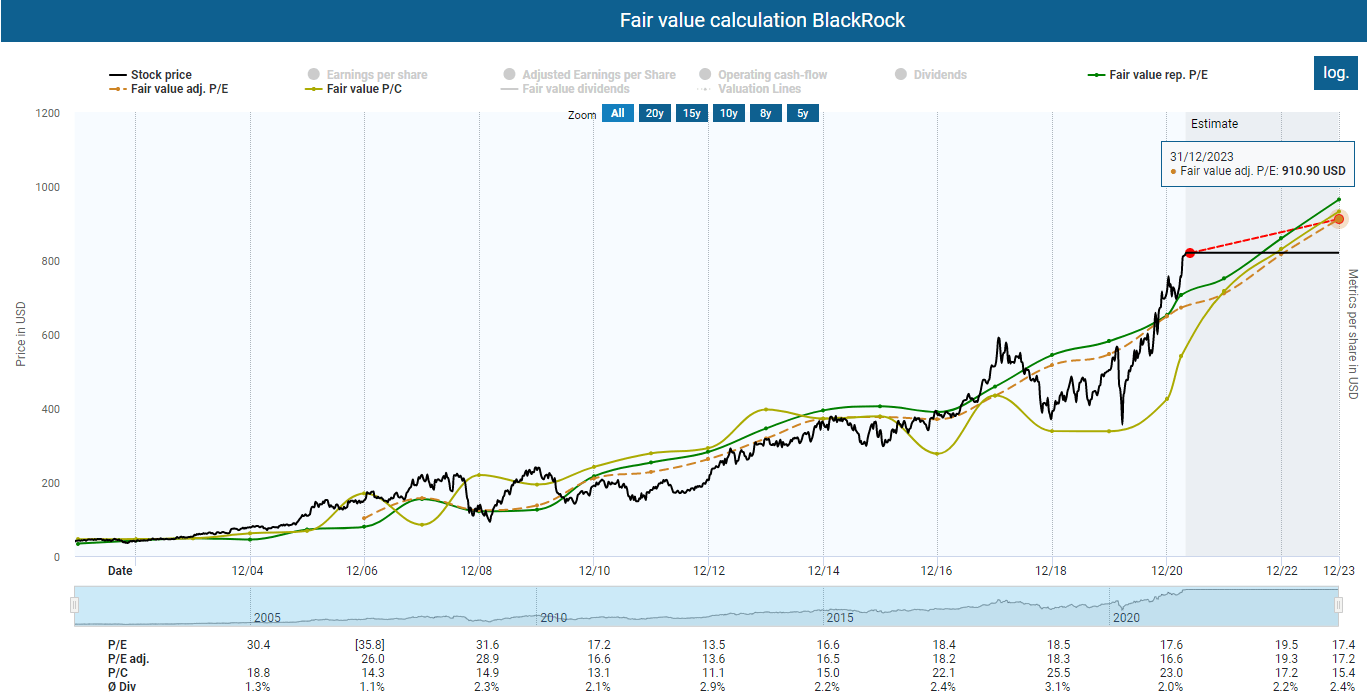Select the 20y zoom range
Viewport: 1367px width, 700px height.
[x=654, y=114]
